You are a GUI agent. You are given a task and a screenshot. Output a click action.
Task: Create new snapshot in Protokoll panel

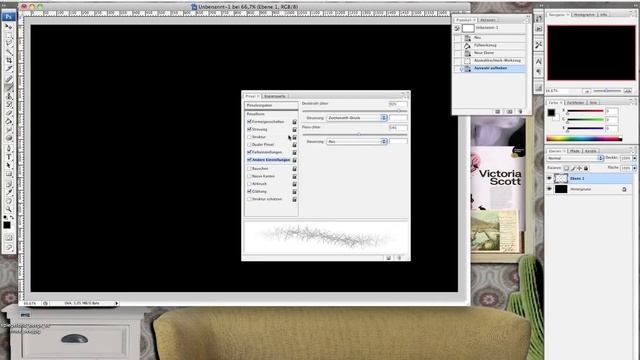pyautogui.click(x=509, y=111)
